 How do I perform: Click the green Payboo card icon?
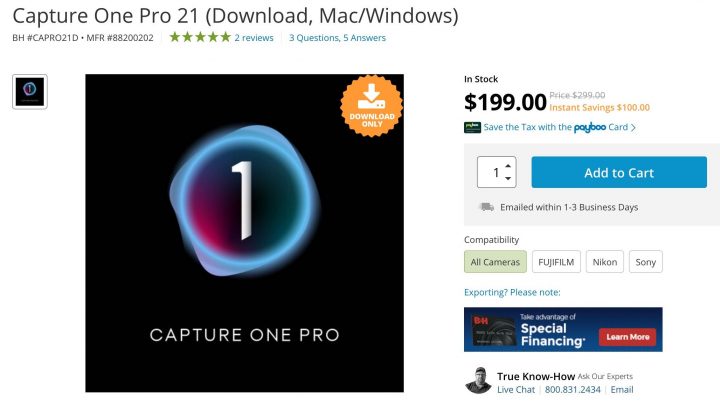[472, 127]
